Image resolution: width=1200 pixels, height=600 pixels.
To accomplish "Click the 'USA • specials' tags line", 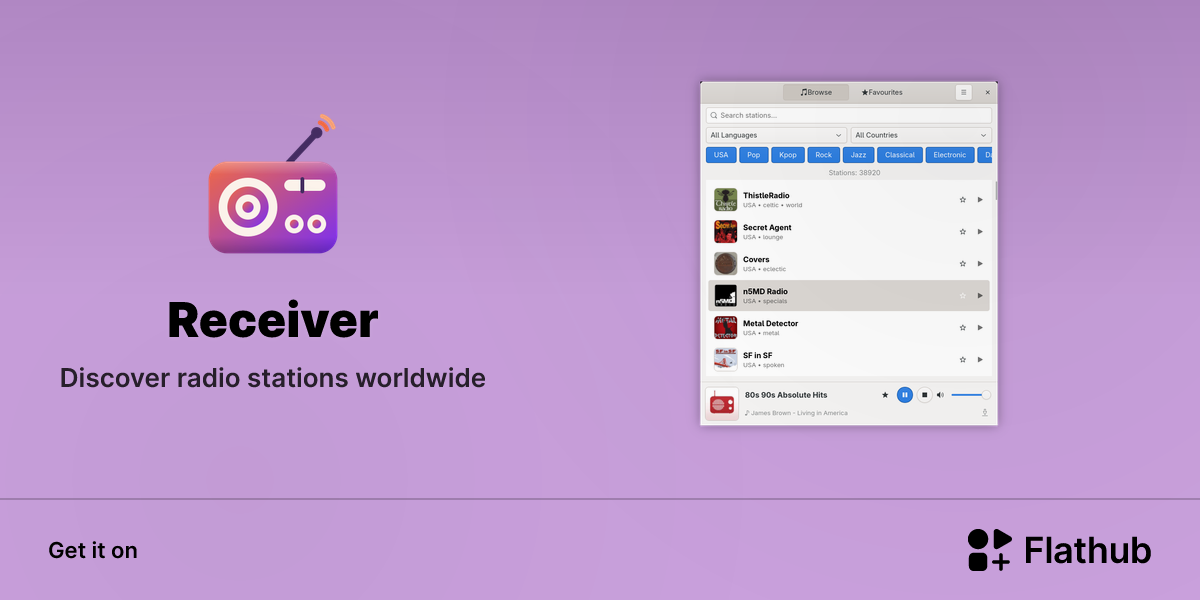I will coord(765,301).
